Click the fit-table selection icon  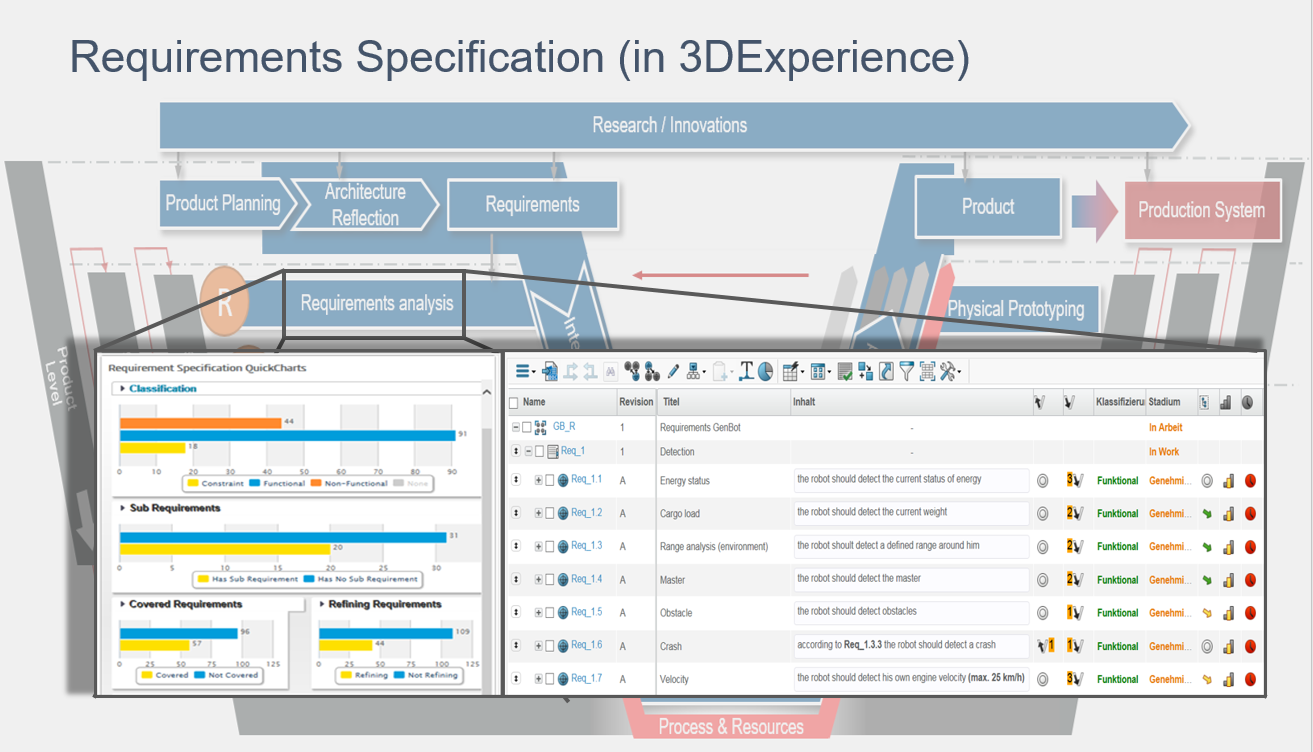pos(927,371)
